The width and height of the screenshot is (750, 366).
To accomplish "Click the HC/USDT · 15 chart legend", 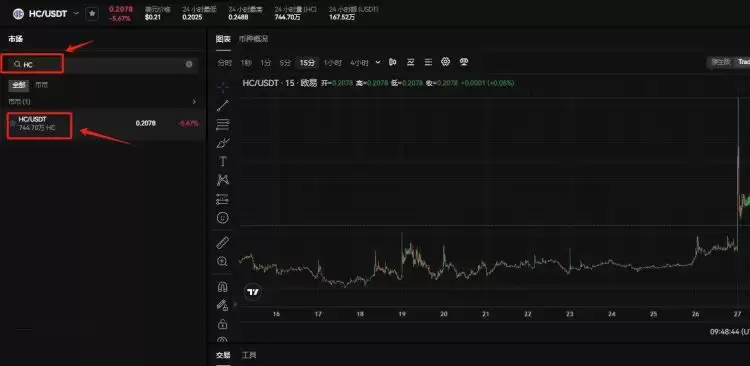I will point(279,83).
